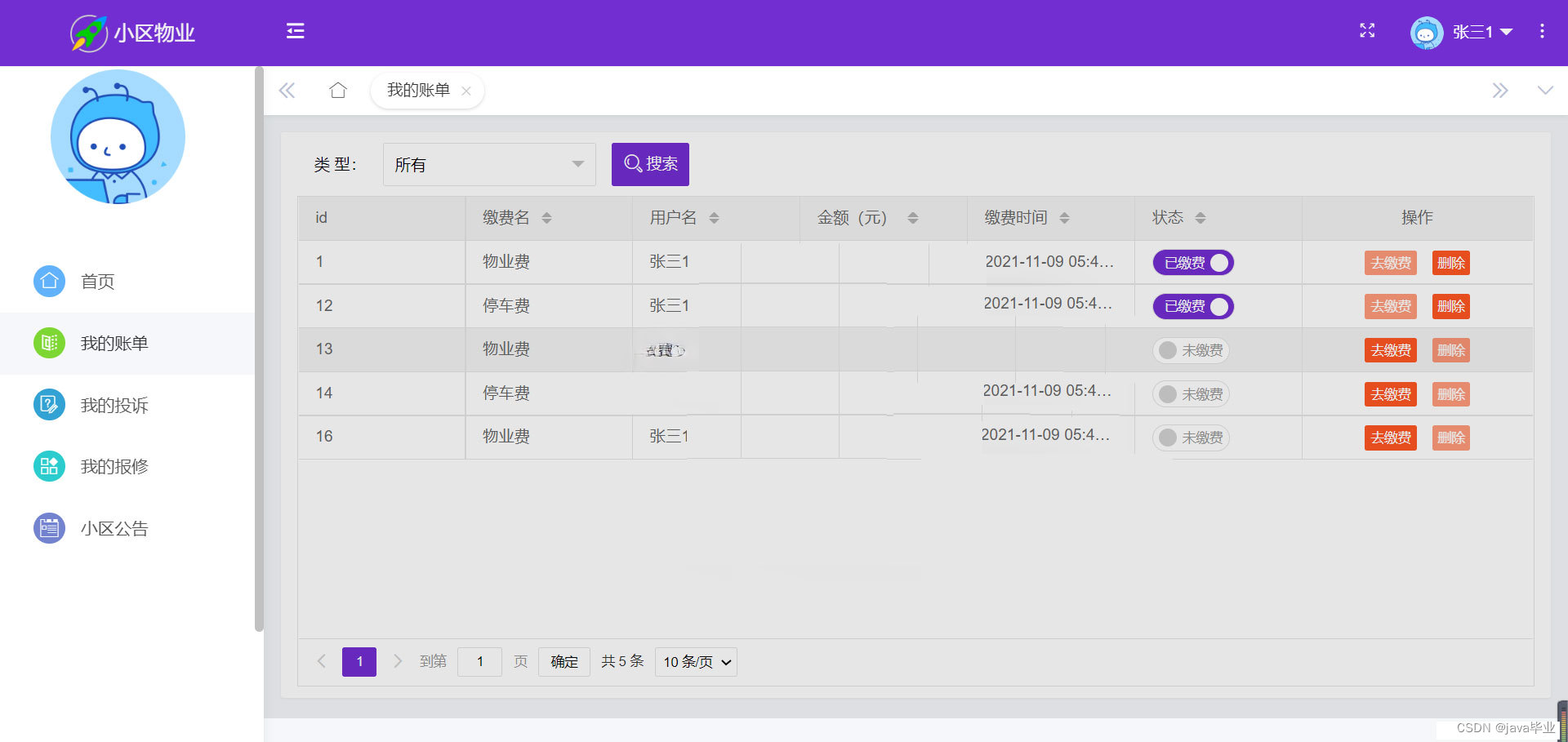Click the sidebar vertical scrollbar
The width and height of the screenshot is (1568, 742).
pos(260,349)
